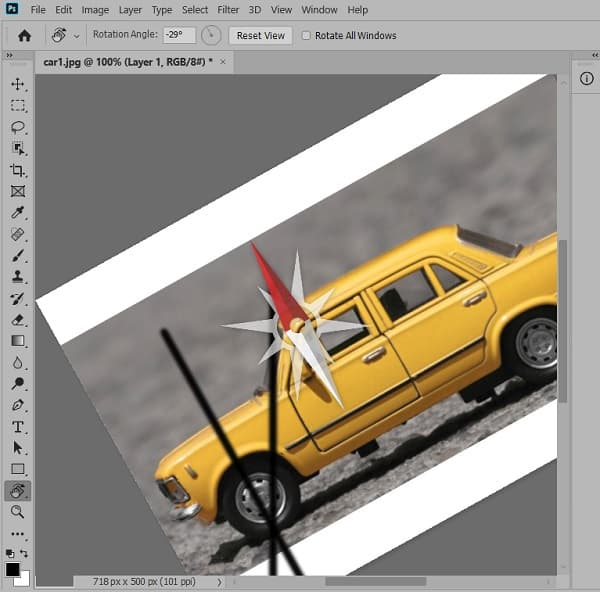
Task: Select the Rotate View tool in toolbar
Action: coord(18,491)
